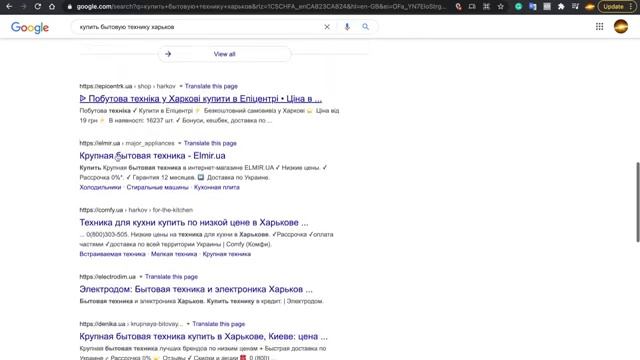640x360 pixels.
Task: Open the Comfy Техника для кухни result
Action: click(x=194, y=222)
